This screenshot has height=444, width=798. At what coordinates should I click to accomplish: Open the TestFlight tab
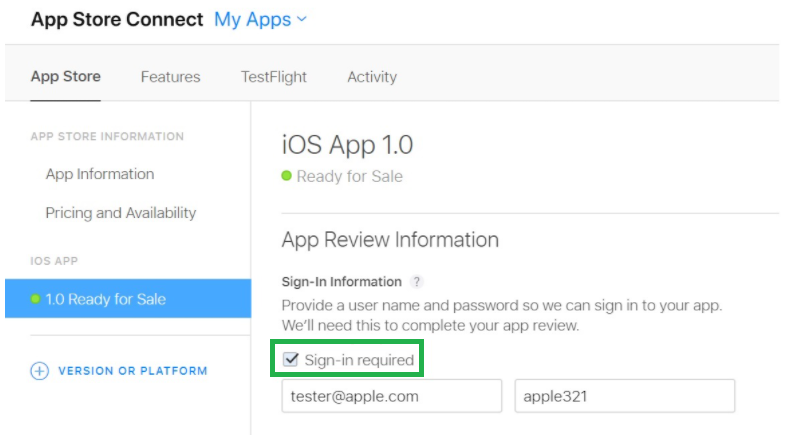(x=274, y=77)
